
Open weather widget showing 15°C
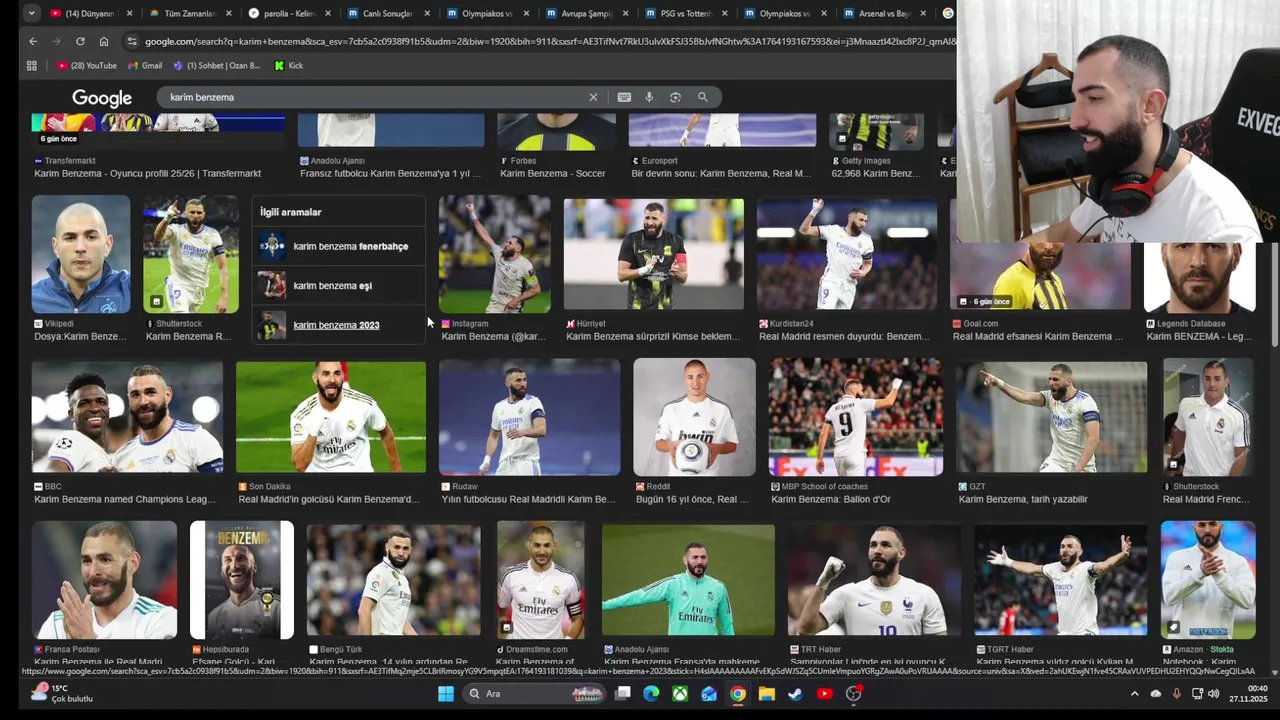coord(62,693)
